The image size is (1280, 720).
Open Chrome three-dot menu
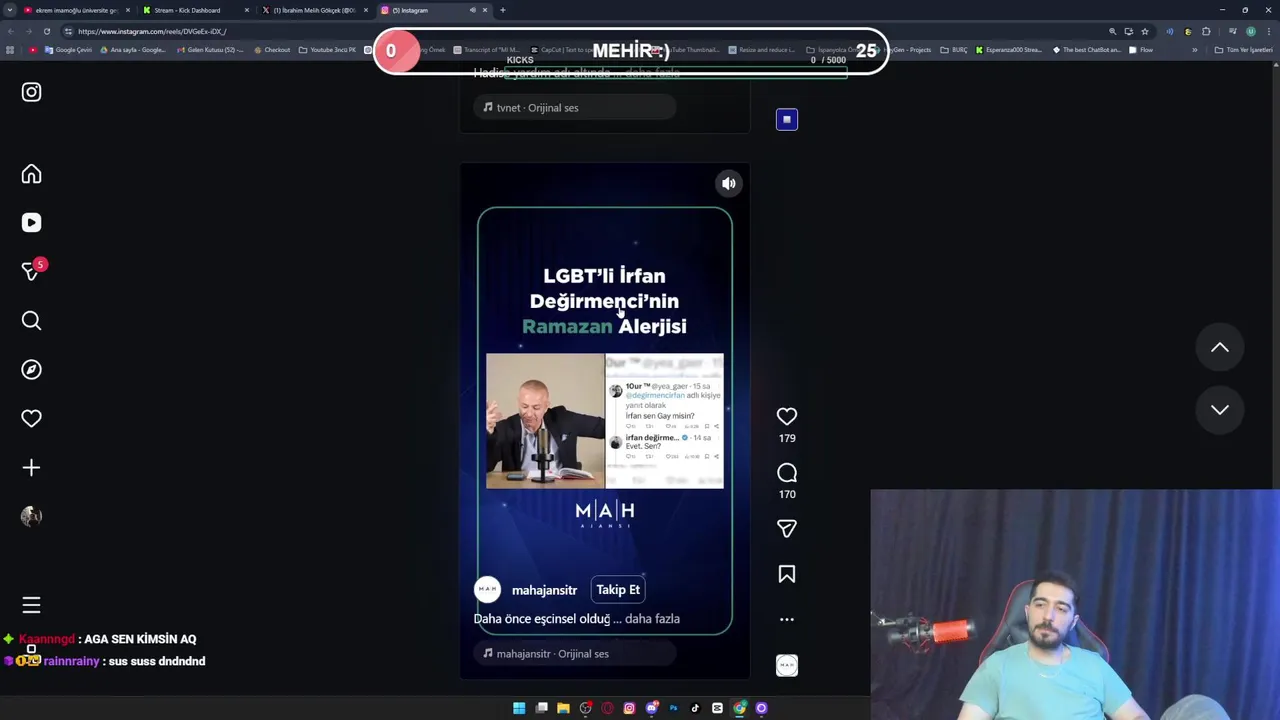coord(1267,31)
